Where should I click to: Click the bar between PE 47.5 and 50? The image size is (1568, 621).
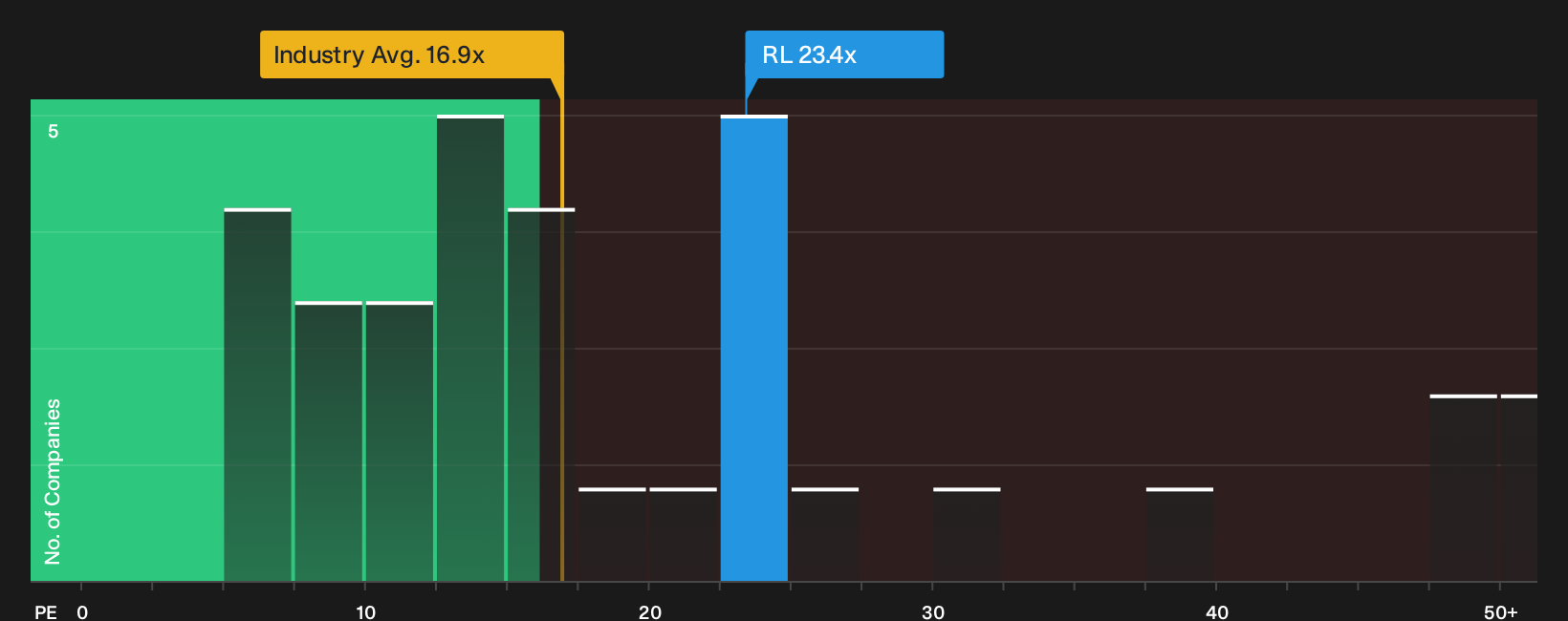[1464, 488]
